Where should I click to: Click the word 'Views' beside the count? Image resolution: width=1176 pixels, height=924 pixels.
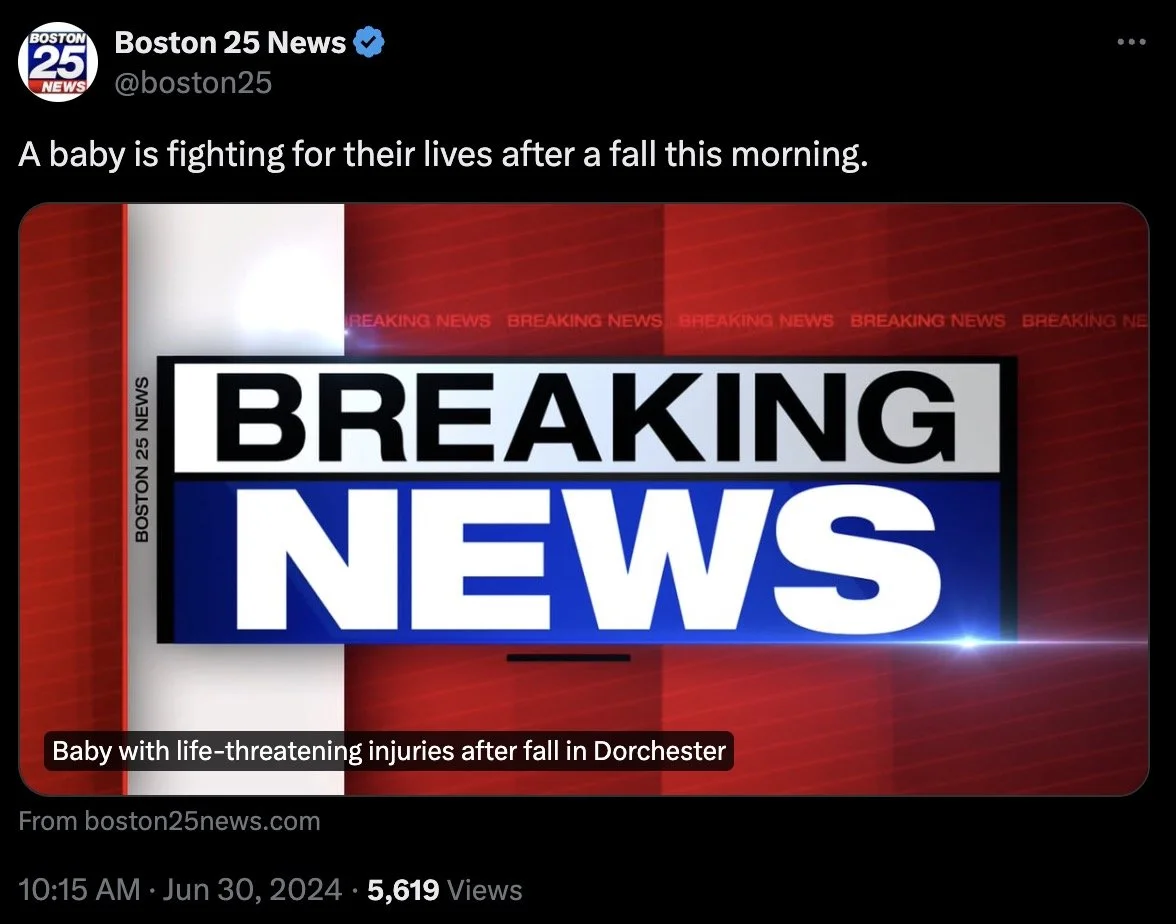484,890
